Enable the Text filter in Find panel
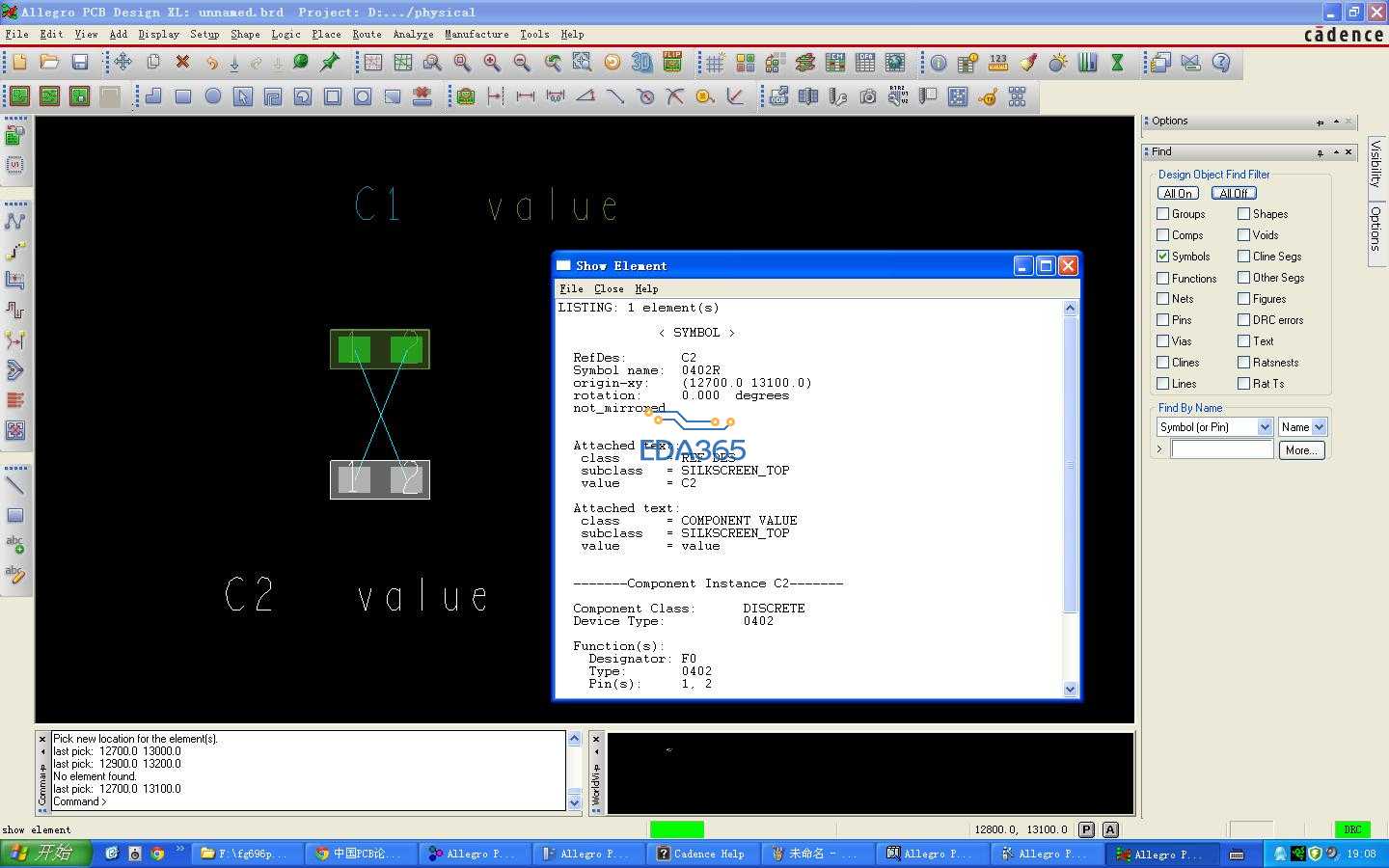 pos(1243,340)
